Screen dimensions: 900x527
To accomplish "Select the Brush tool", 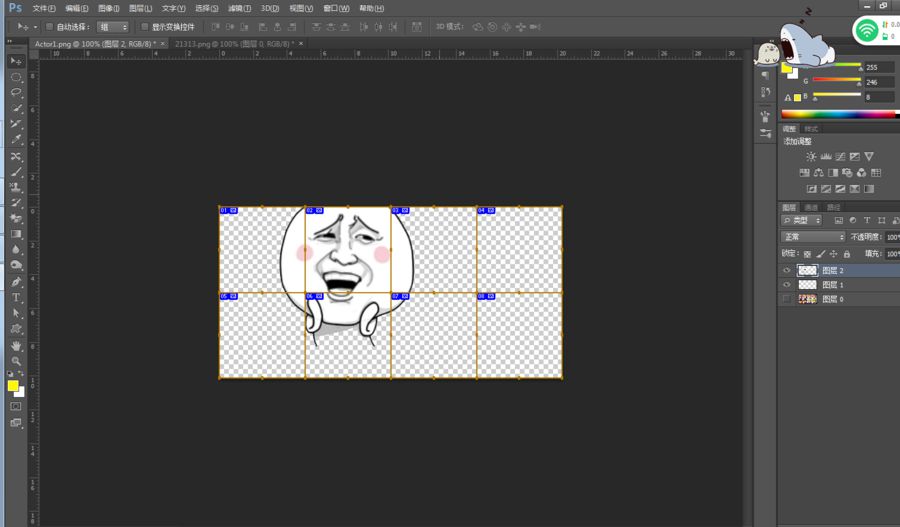I will pos(15,172).
